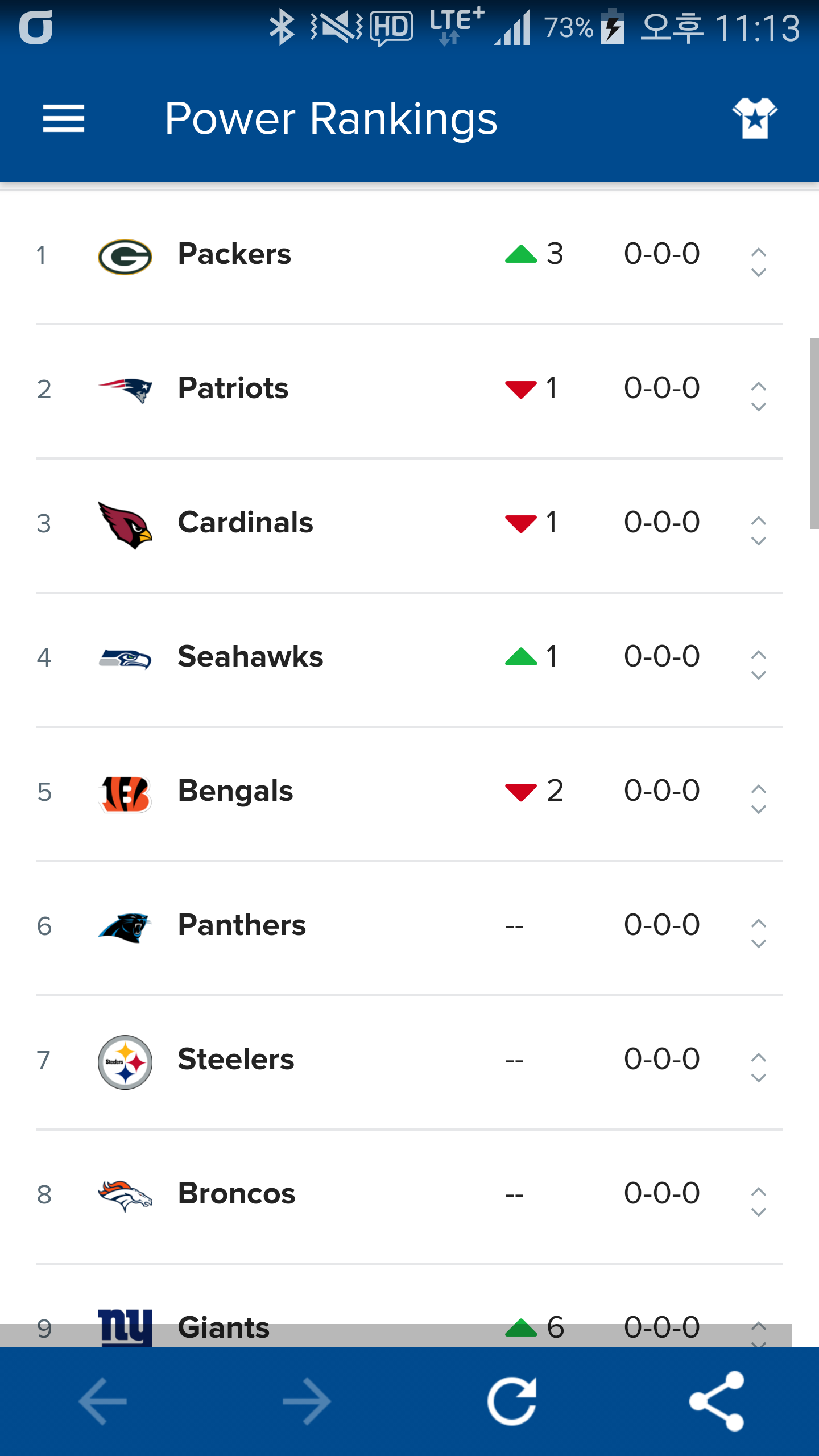Expand the Broncos row chevron
This screenshot has height=1456, width=819.
pyautogui.click(x=758, y=1202)
